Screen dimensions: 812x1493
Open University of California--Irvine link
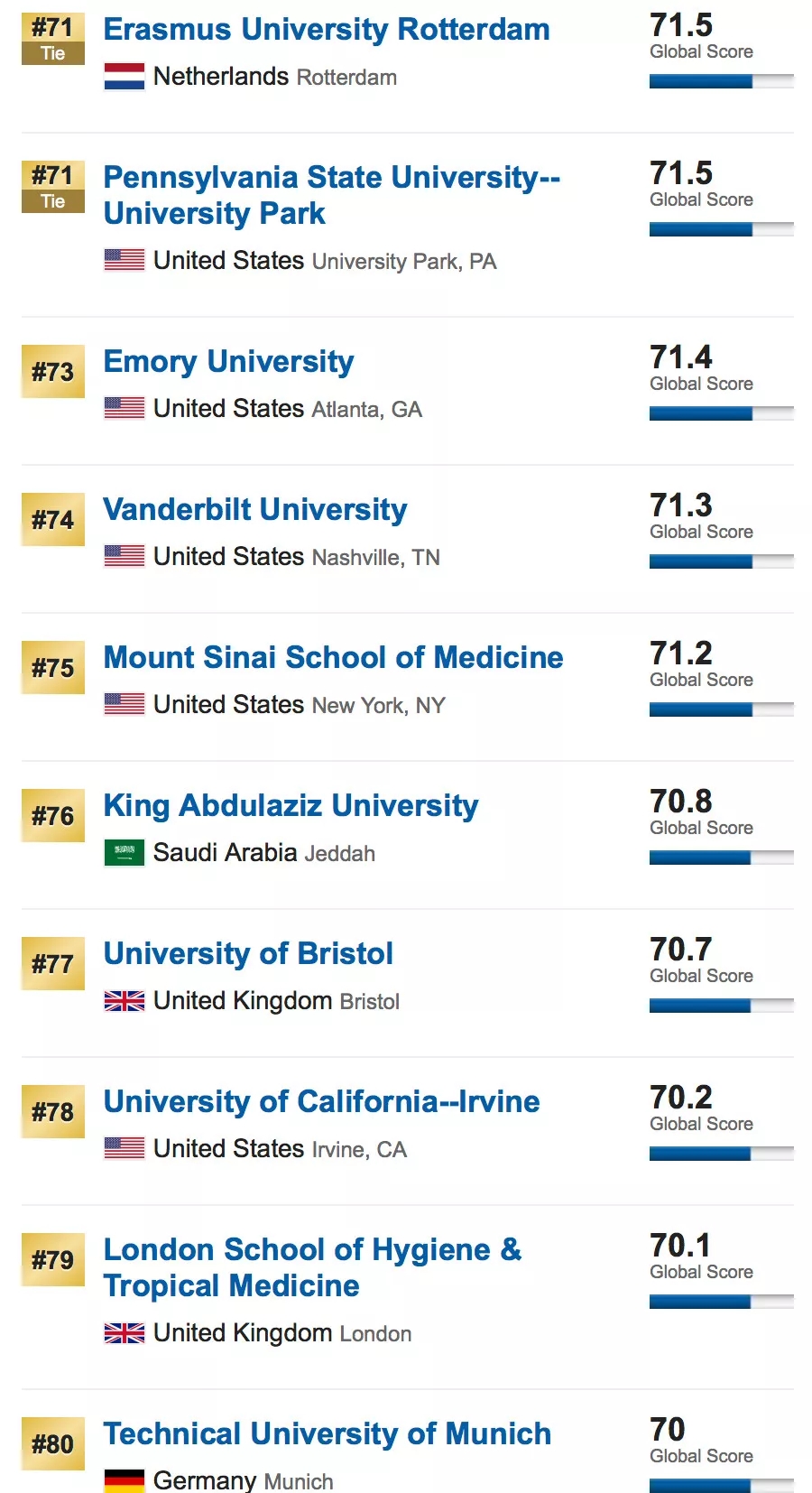click(321, 1102)
